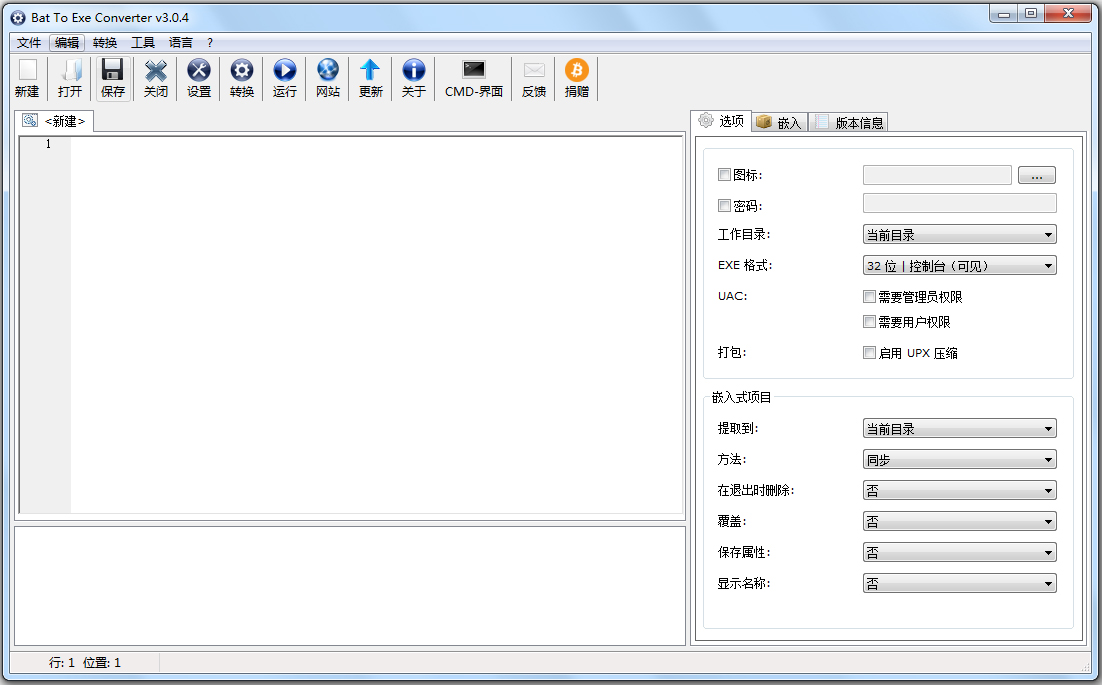Open the 方法 dropdown showing 同步
Screen dimensions: 1102x685
coord(959,459)
